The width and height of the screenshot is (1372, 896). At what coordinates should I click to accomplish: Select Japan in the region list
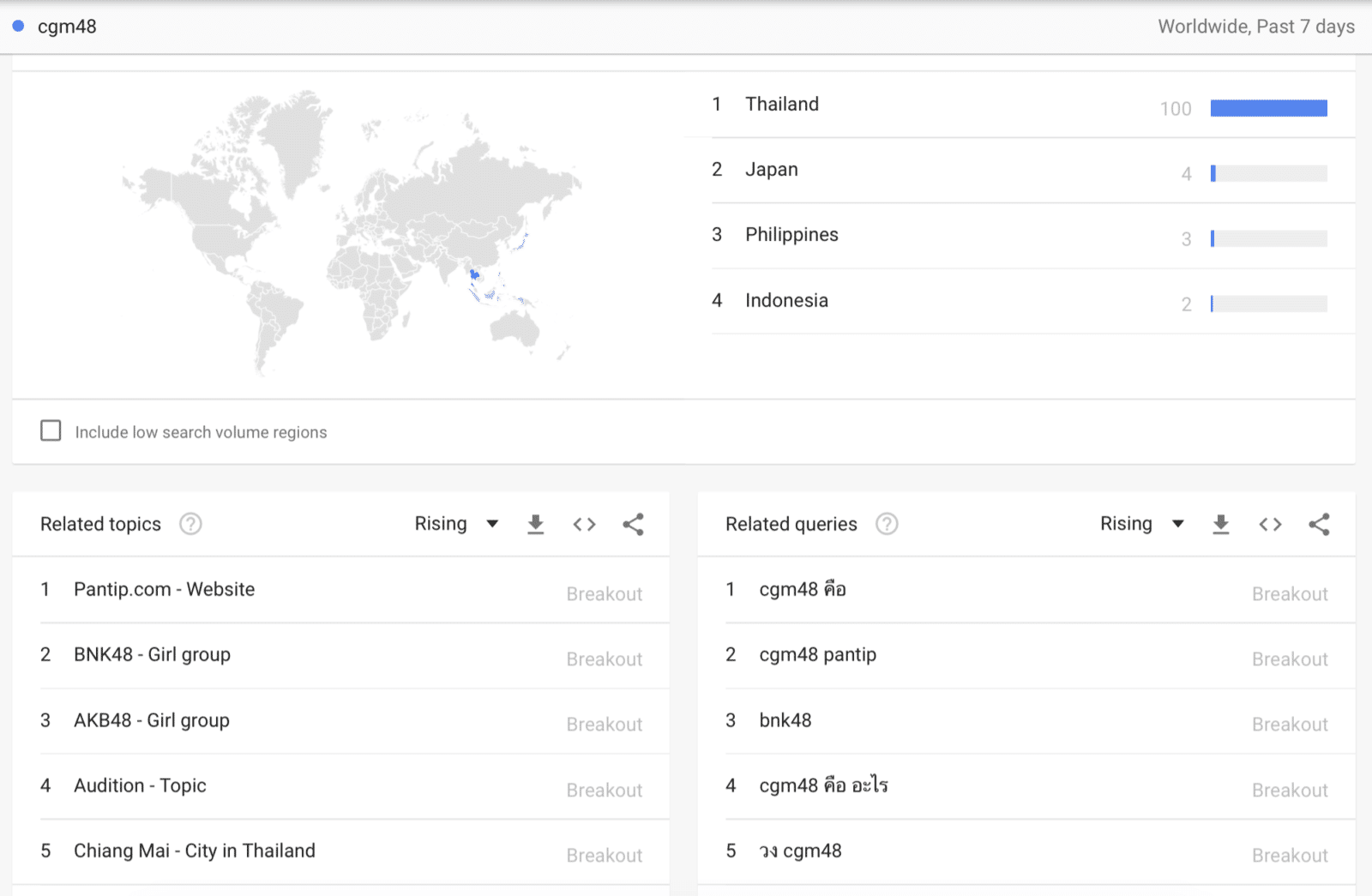coord(771,170)
